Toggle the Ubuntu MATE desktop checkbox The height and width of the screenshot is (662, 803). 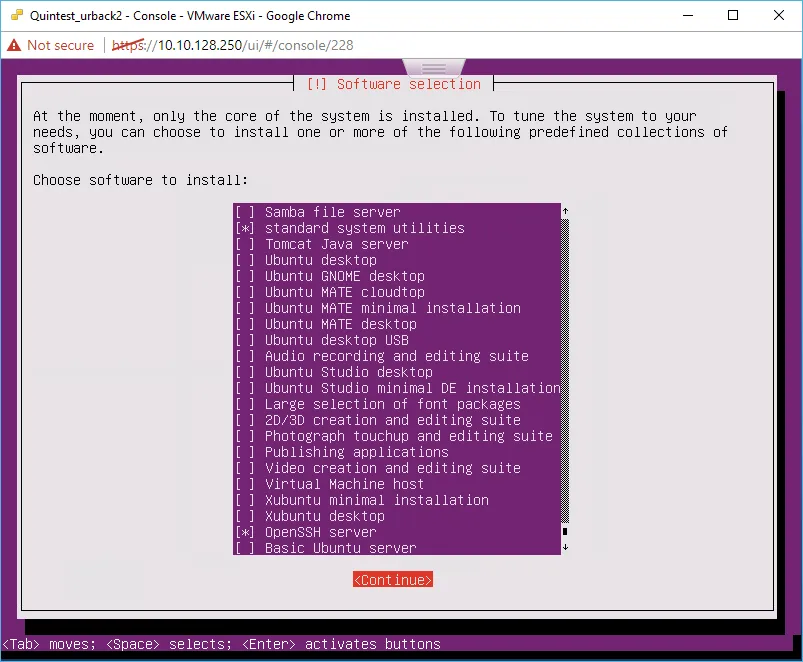click(245, 324)
